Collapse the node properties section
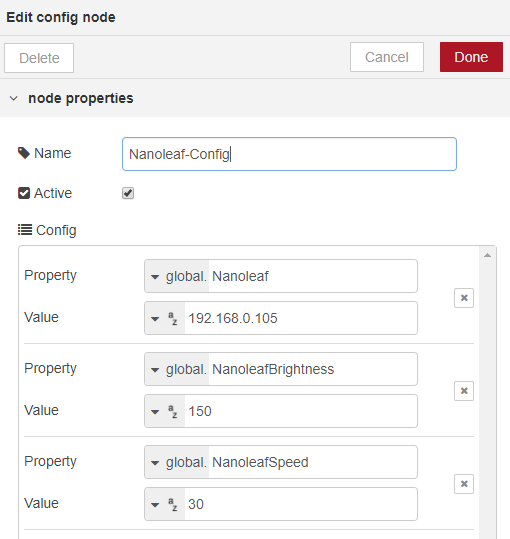This screenshot has width=510, height=539. click(x=14, y=99)
